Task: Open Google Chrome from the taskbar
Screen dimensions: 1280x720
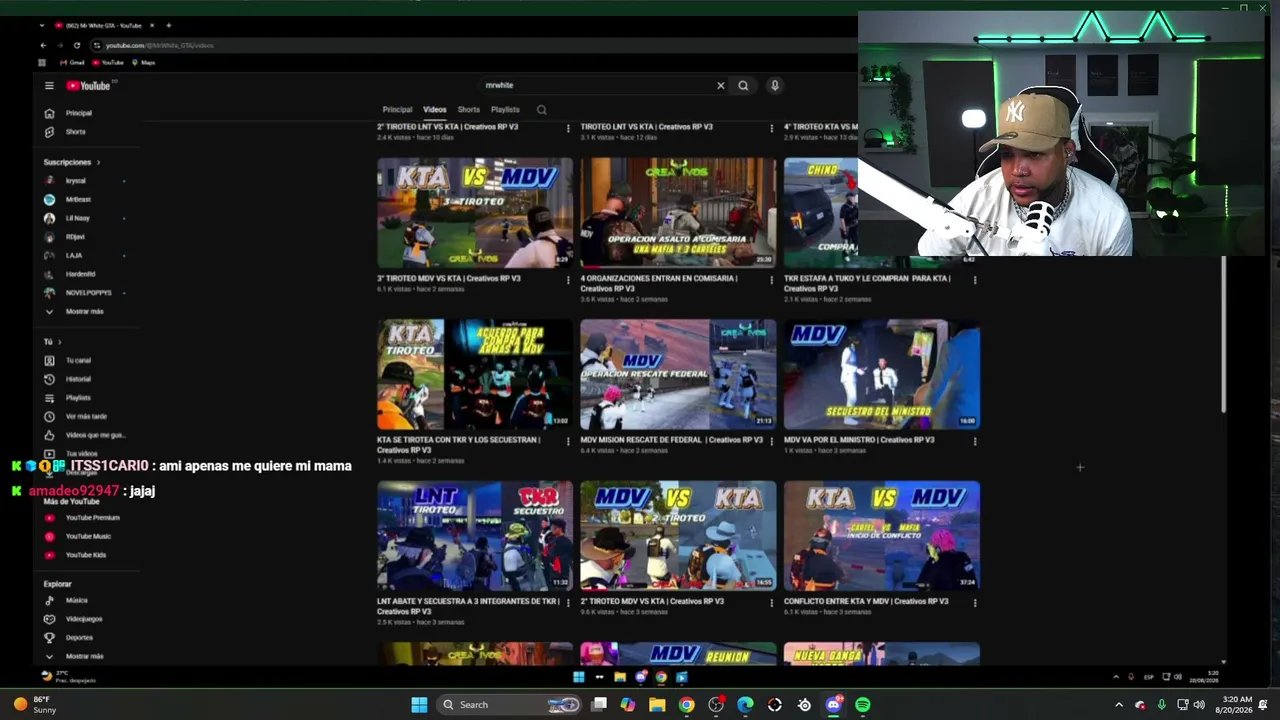Action: pyautogui.click(x=686, y=705)
